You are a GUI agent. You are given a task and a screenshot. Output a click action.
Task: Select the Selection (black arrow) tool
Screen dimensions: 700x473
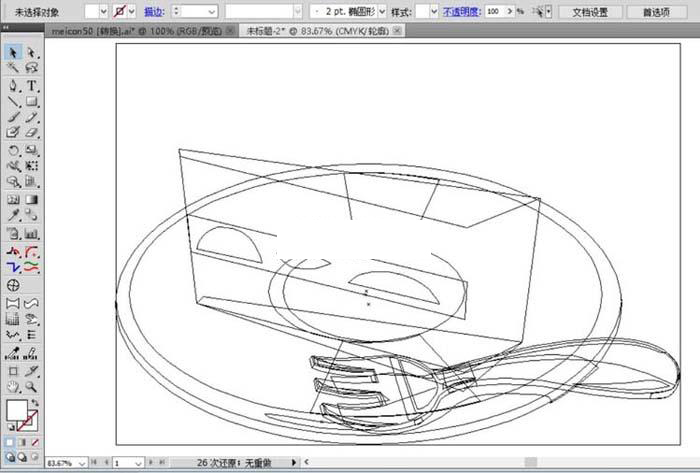click(13, 52)
